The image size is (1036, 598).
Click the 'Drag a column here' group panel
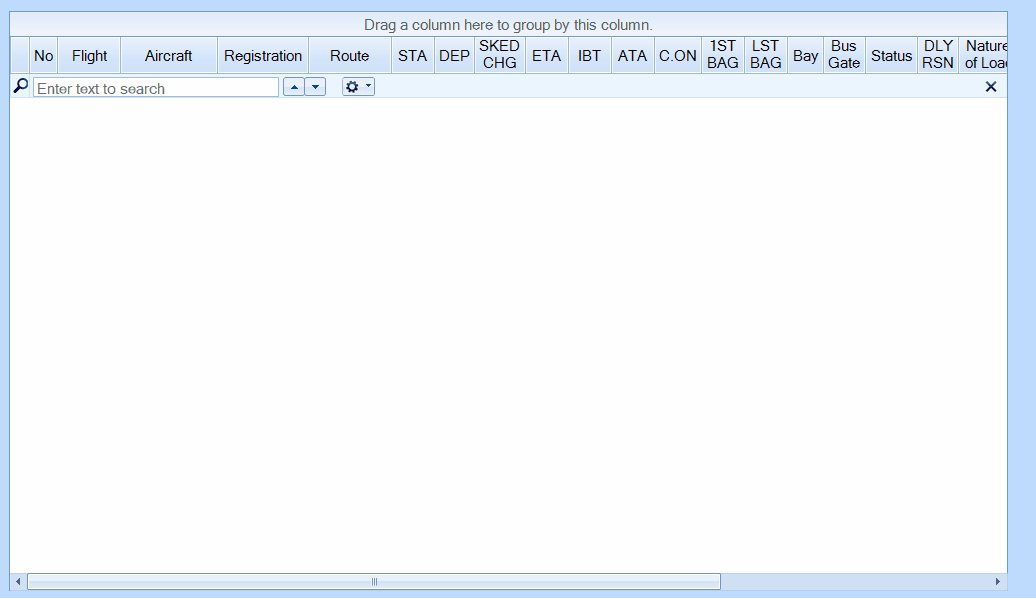(508, 24)
